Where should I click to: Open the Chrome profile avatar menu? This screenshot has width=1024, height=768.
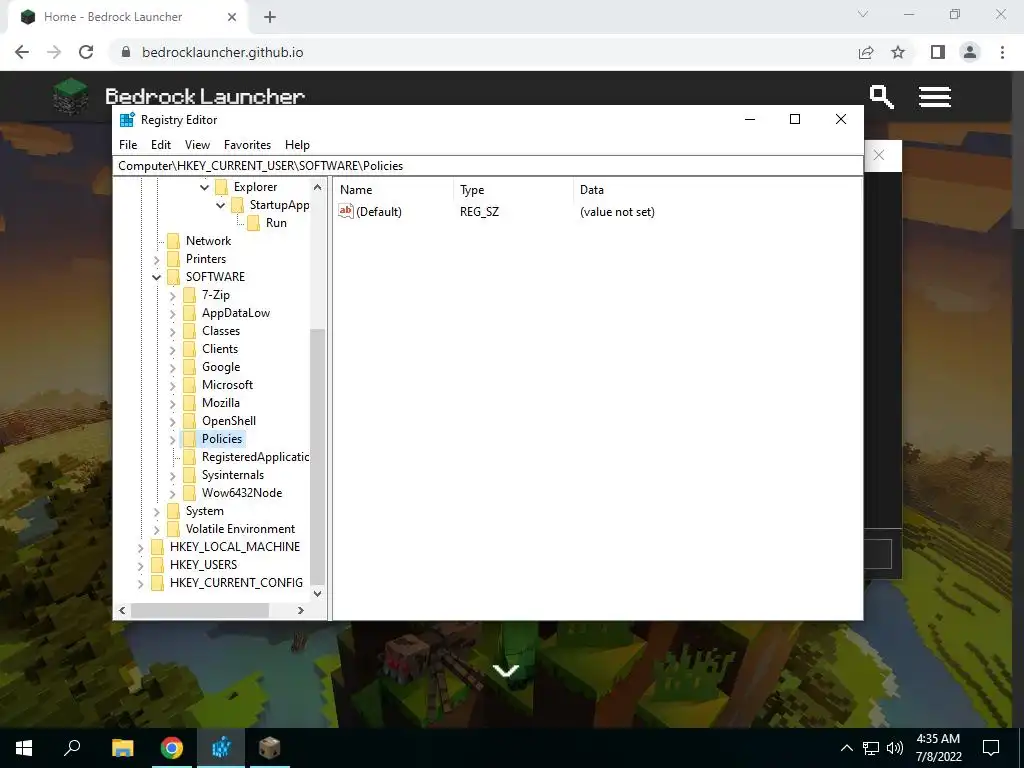tap(970, 52)
